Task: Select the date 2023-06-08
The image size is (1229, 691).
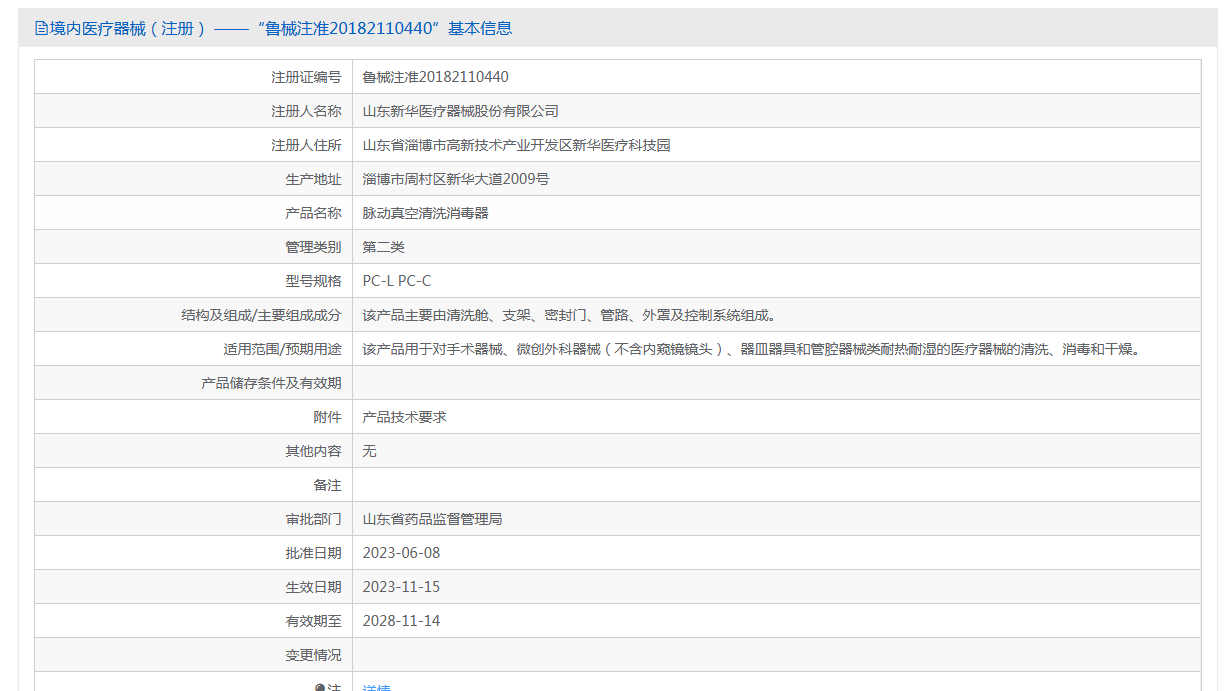Action: (x=401, y=553)
